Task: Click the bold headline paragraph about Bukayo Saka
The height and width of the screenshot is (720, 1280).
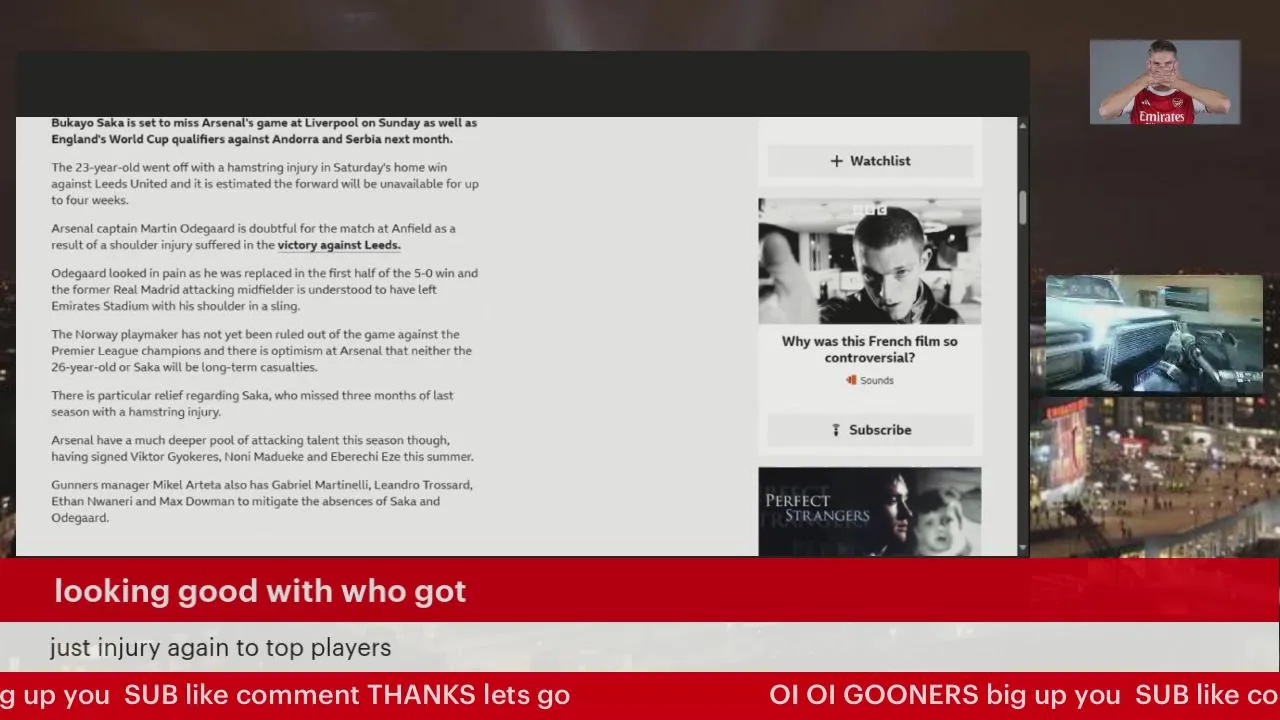Action: coord(264,131)
